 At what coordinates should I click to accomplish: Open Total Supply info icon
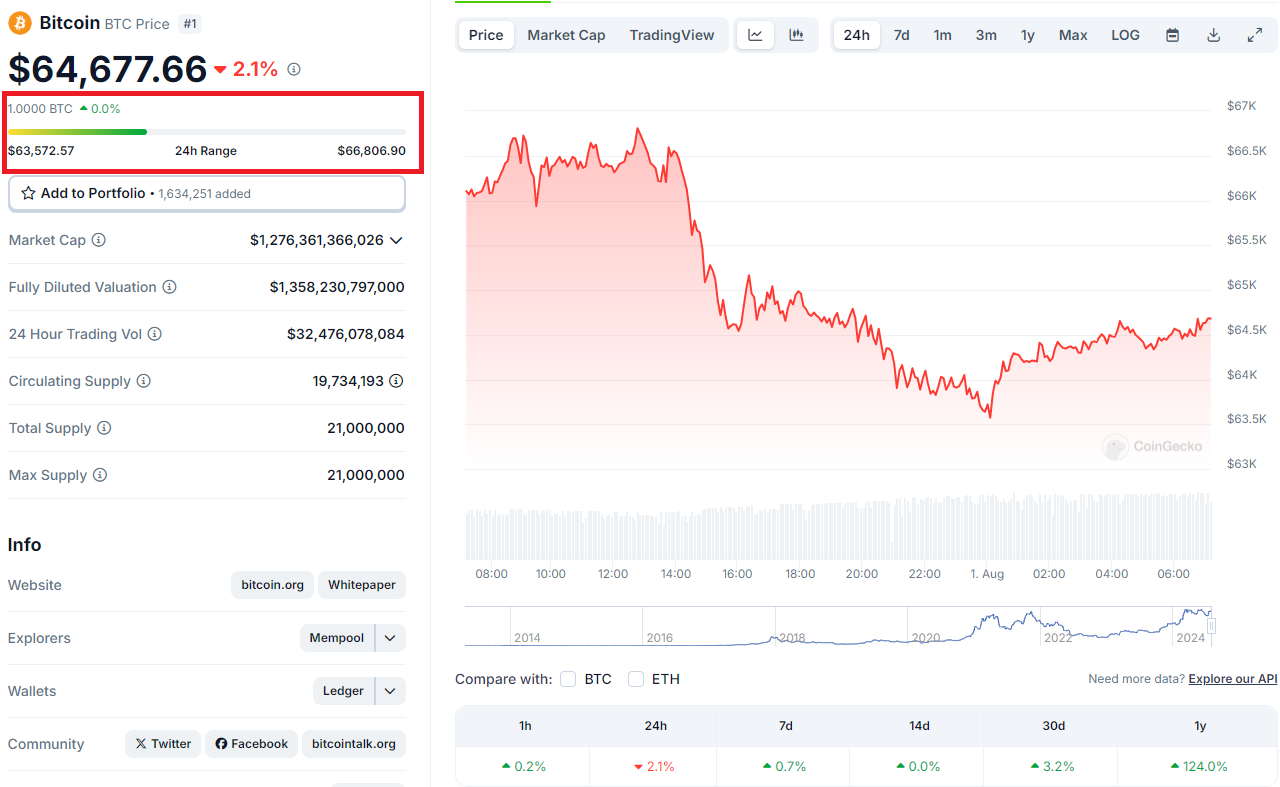(104, 428)
